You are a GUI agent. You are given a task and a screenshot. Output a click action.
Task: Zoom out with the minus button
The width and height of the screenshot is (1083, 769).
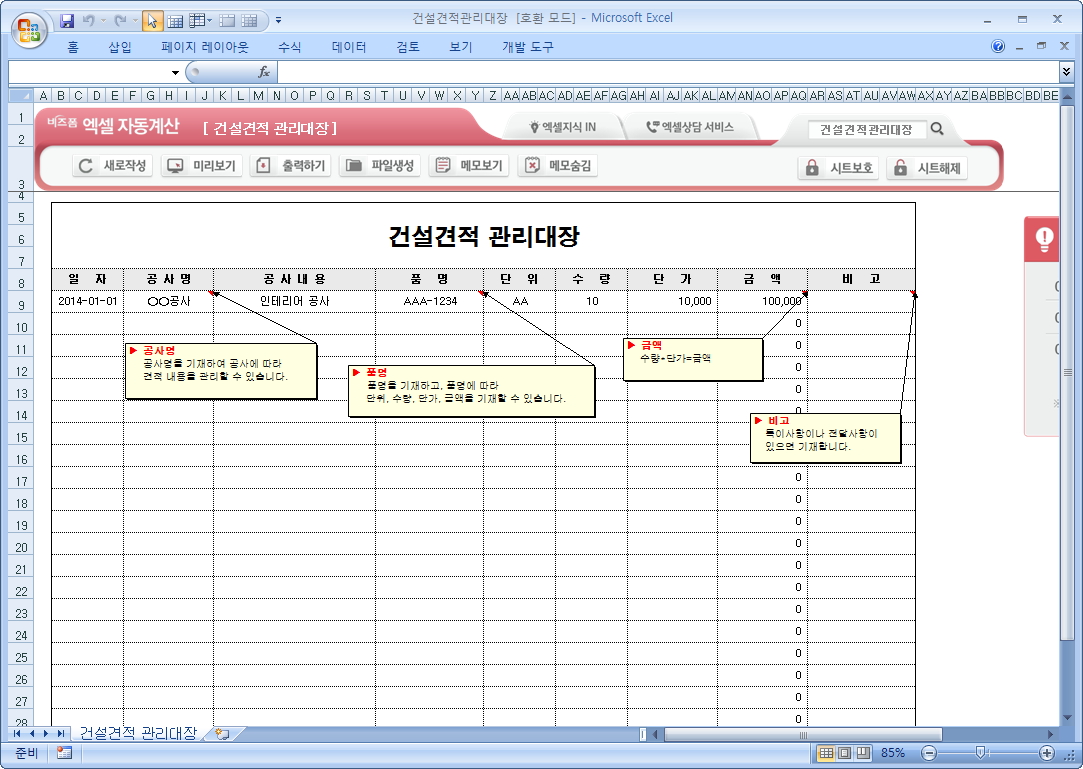[929, 753]
